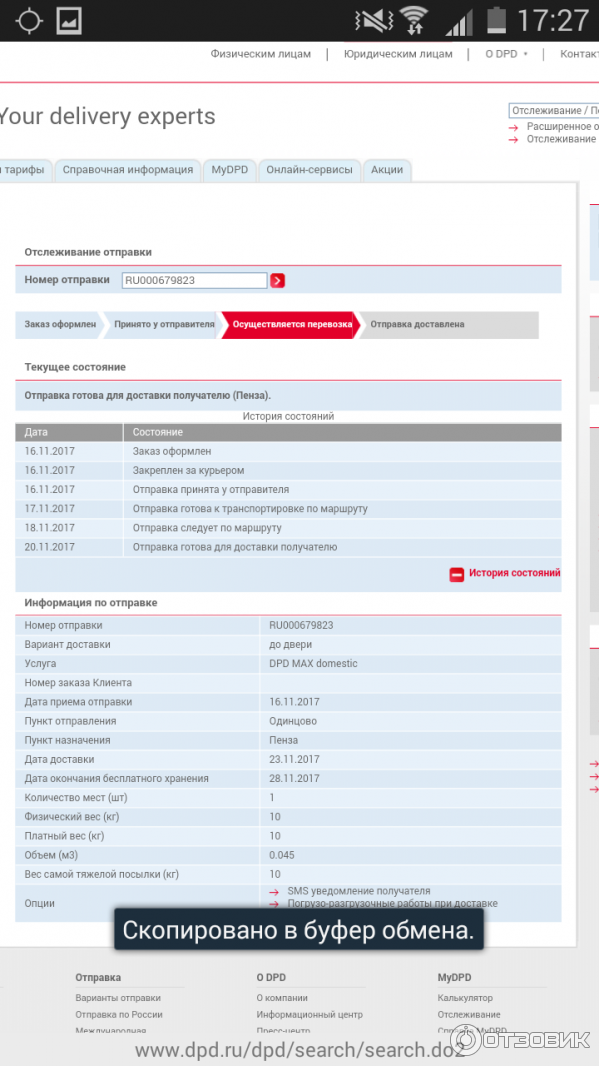
Task: Switch to the MyDPD tab
Action: pyautogui.click(x=229, y=170)
